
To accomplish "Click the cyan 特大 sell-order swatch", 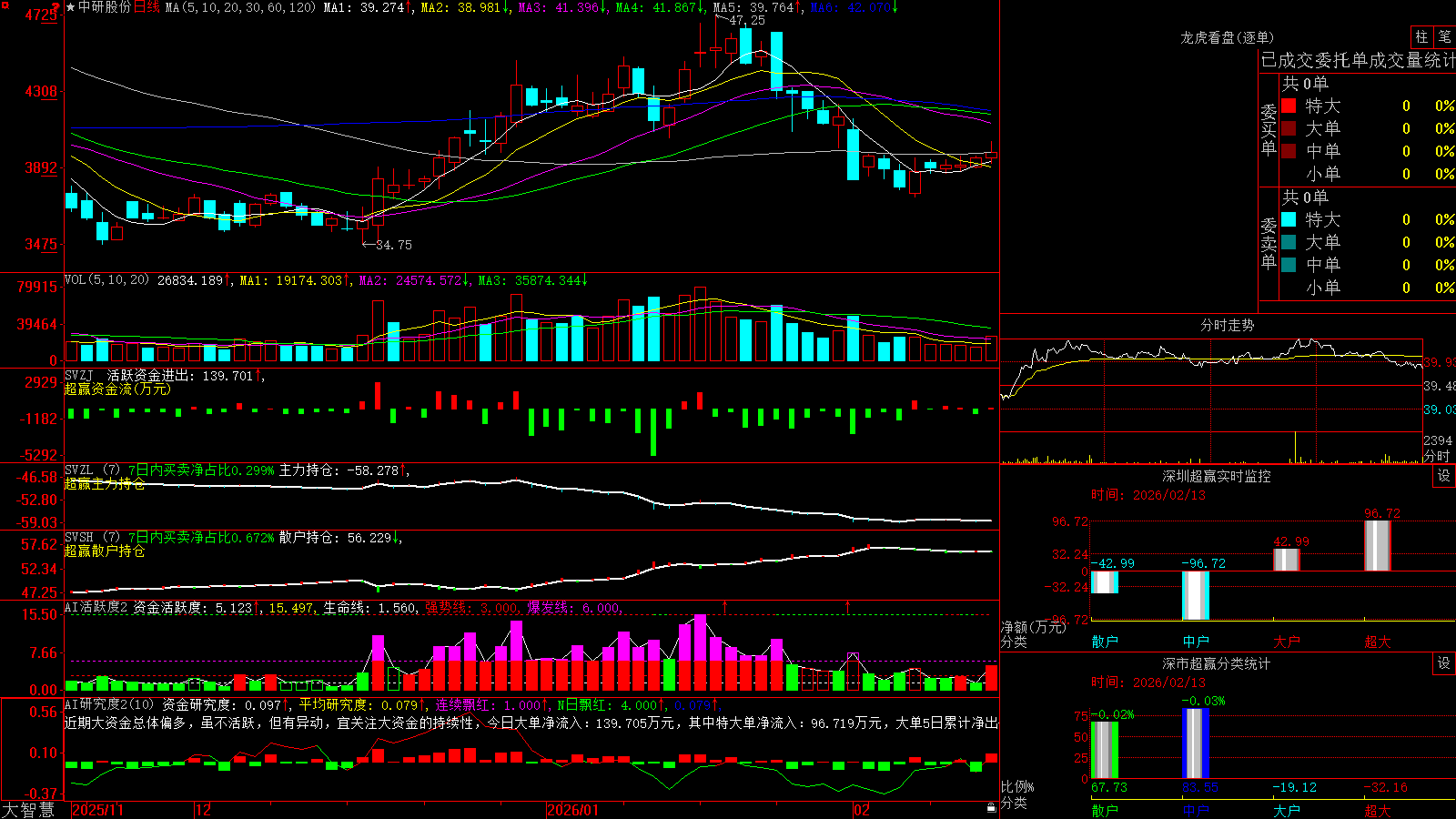I will tap(1289, 219).
